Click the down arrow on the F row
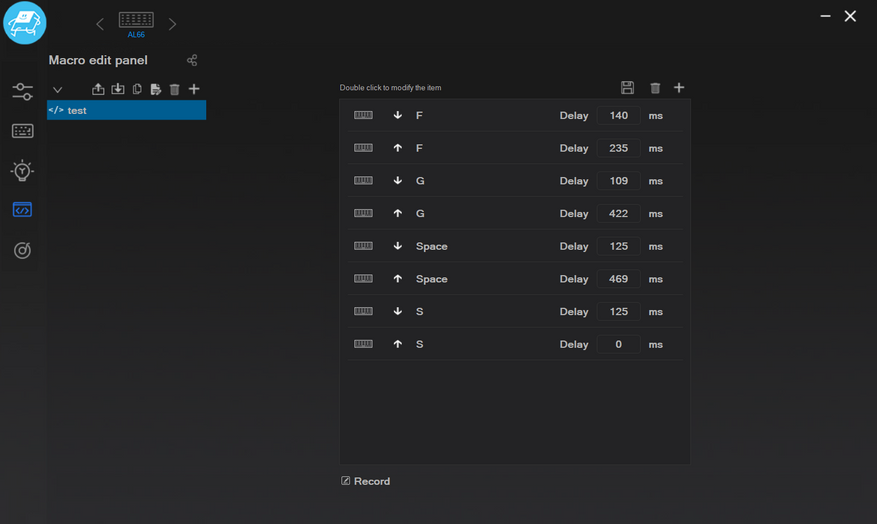 point(398,115)
